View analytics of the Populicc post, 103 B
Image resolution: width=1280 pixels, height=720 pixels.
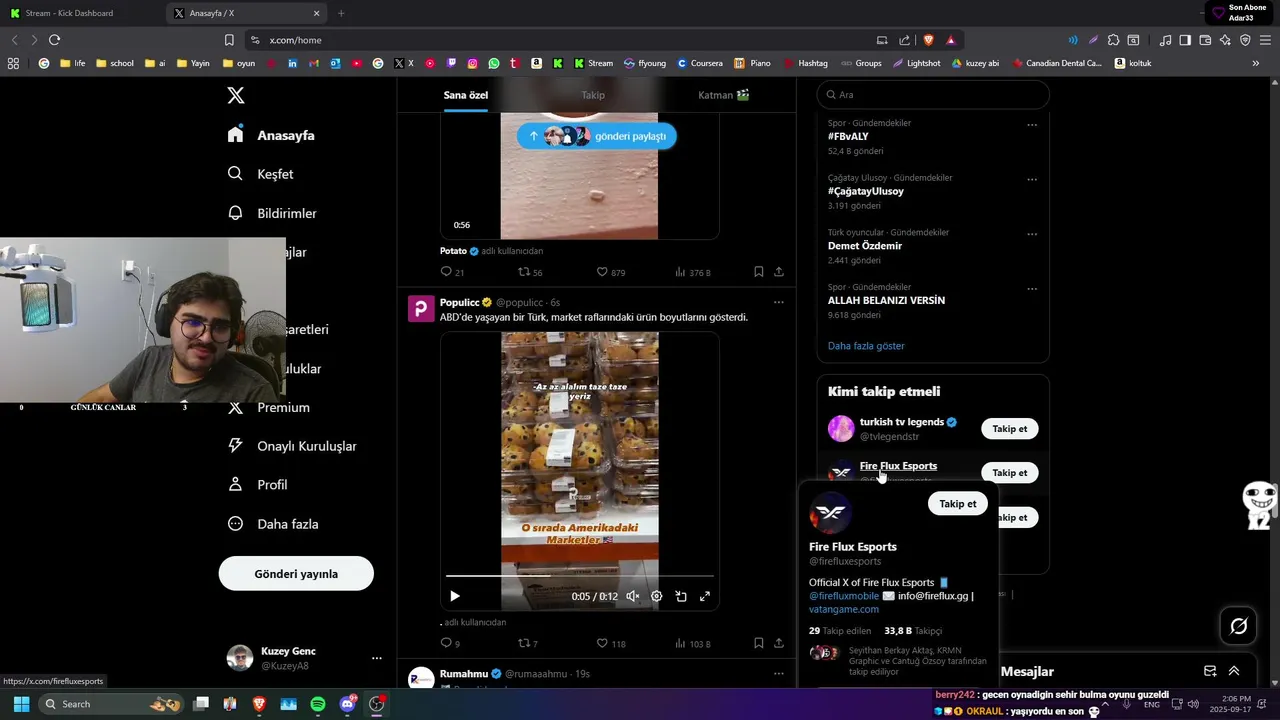692,644
